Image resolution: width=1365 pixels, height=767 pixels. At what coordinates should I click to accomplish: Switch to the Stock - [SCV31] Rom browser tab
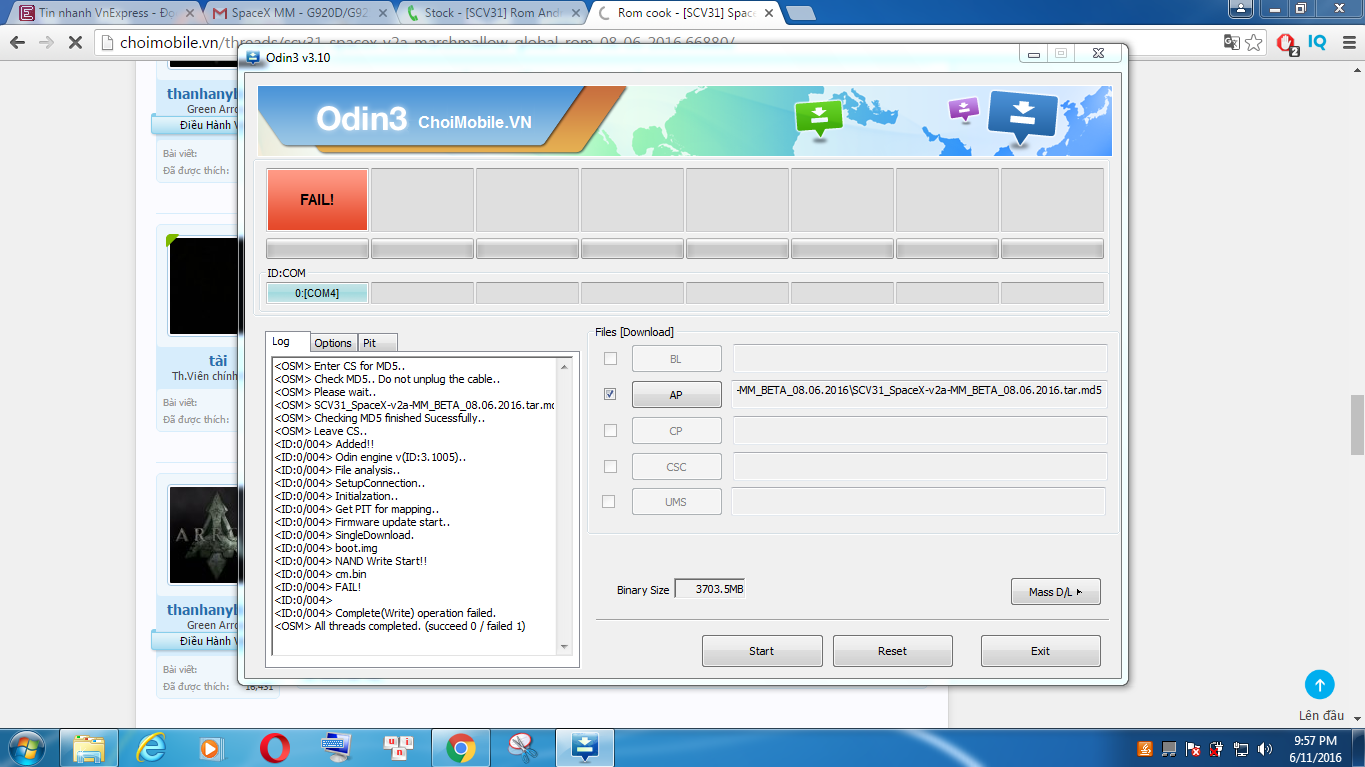click(492, 13)
